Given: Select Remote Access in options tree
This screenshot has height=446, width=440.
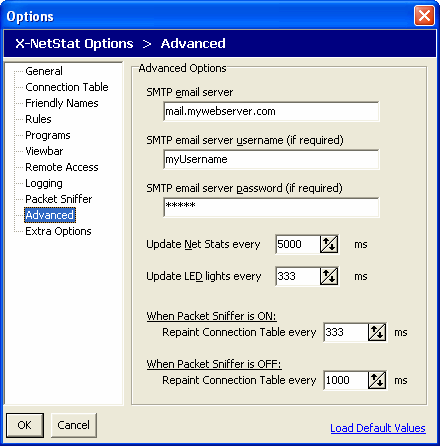Looking at the screenshot, I should 62,167.
